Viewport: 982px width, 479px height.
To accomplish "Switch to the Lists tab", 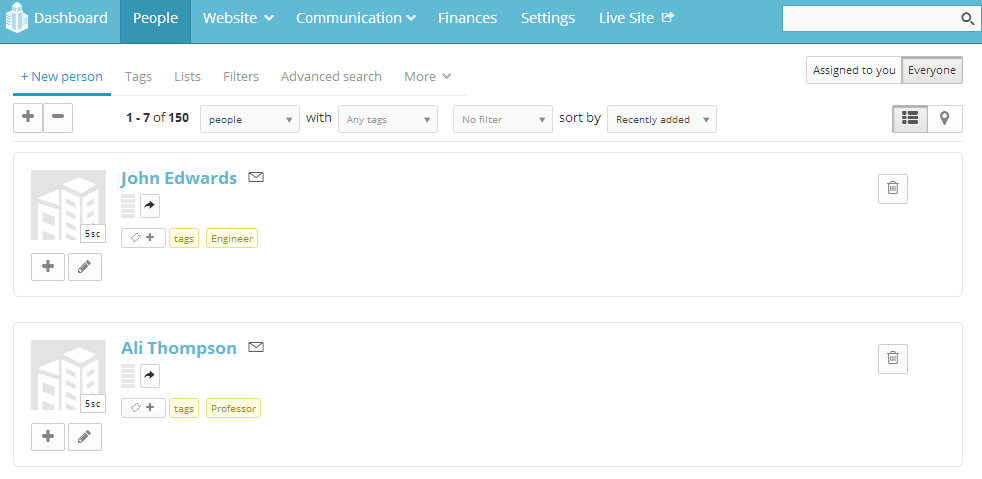I will (x=187, y=76).
